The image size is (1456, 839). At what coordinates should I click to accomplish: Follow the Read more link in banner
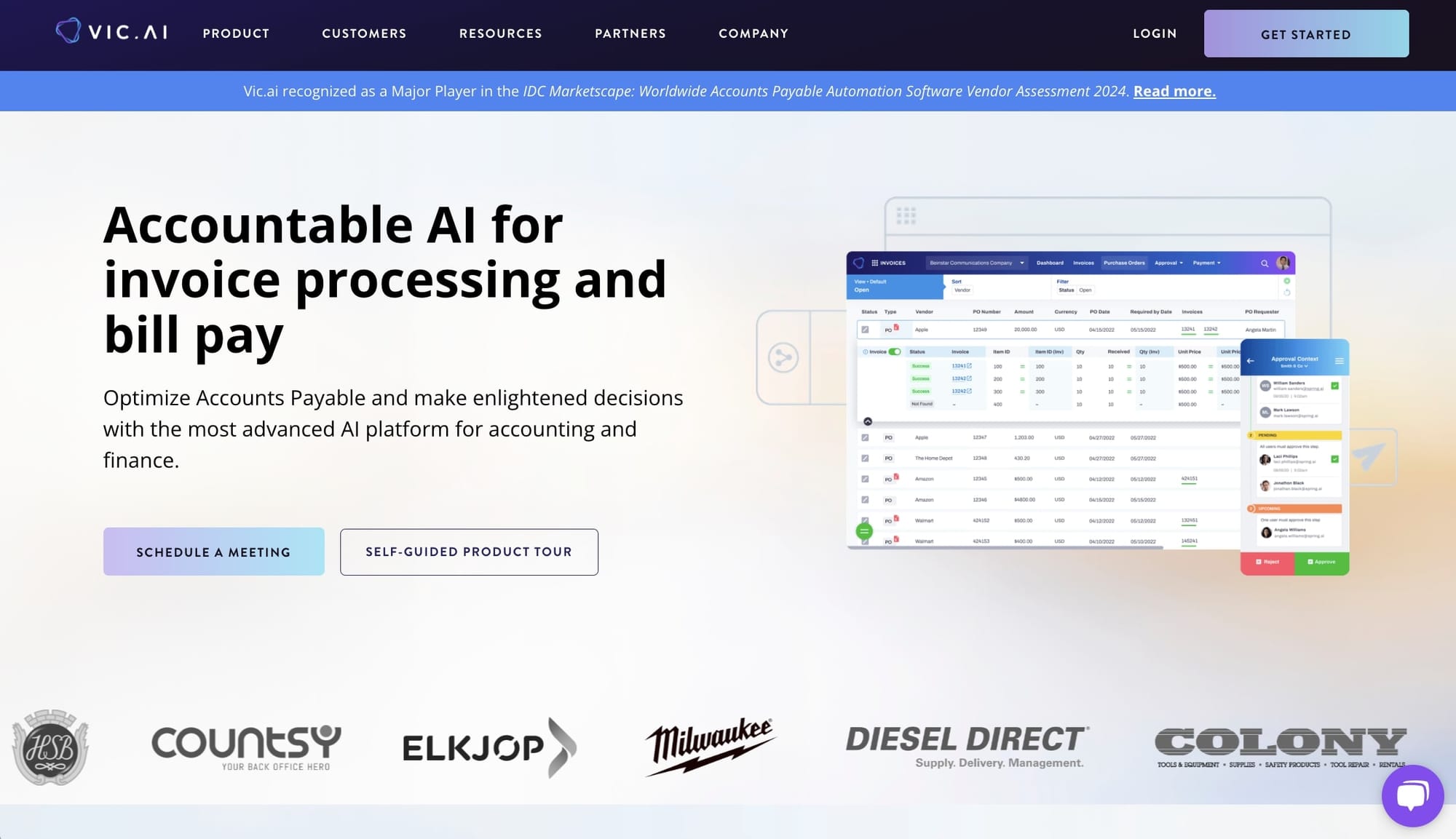[1174, 91]
